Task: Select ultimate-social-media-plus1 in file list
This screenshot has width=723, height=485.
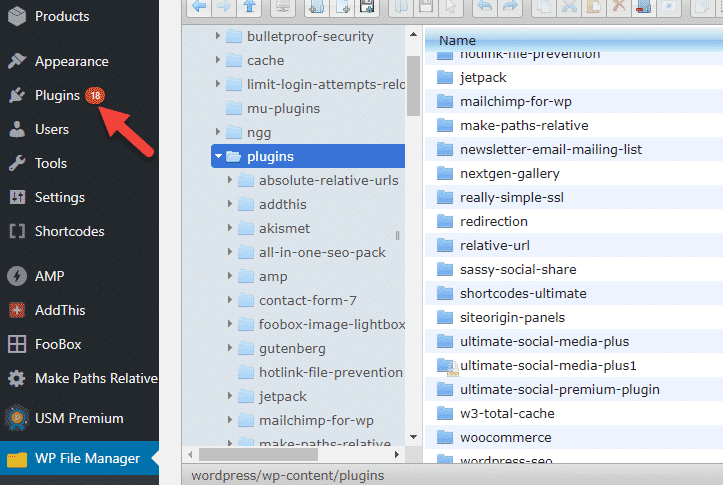Action: point(574,365)
